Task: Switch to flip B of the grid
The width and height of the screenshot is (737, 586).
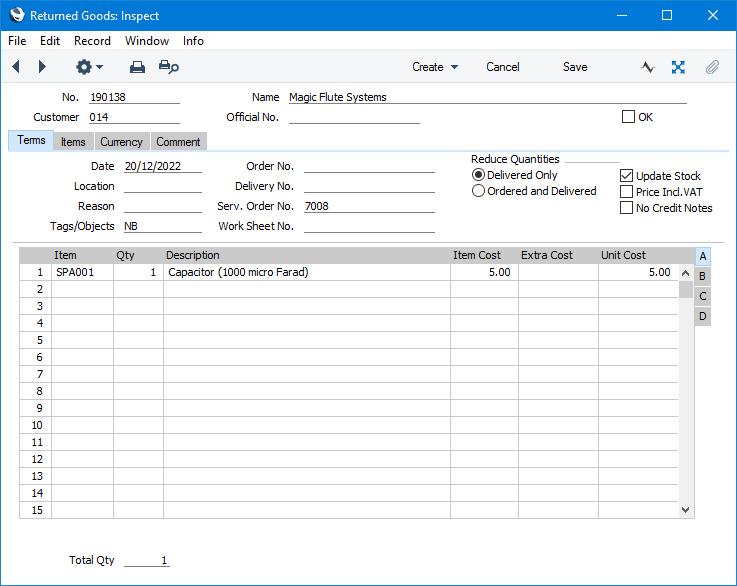Action: pos(703,276)
